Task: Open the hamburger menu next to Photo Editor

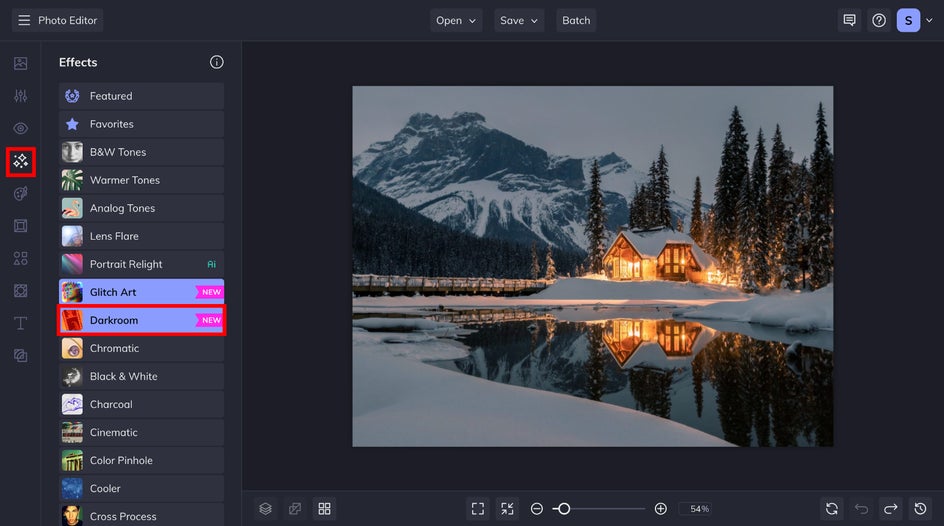Action: click(x=24, y=20)
